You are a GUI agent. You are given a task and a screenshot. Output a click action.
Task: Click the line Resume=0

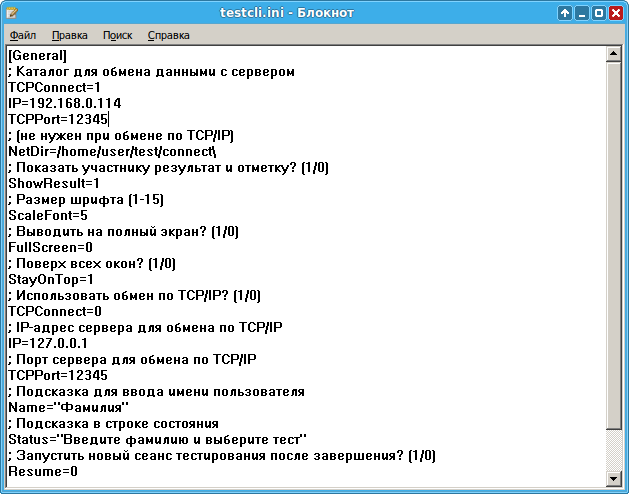point(43,471)
